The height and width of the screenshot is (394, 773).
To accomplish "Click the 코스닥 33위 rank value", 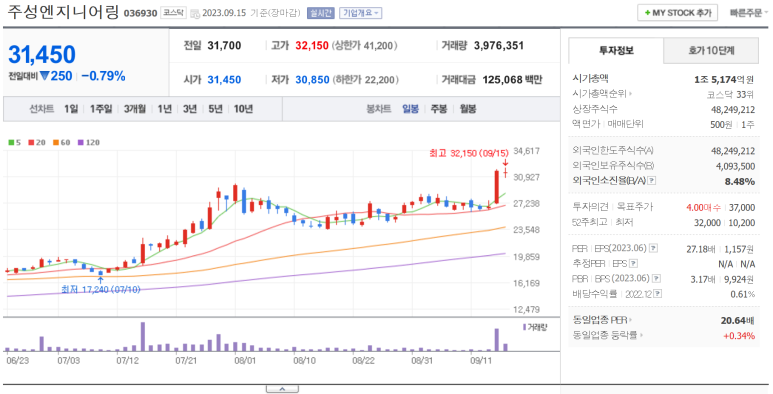I will click(x=731, y=95).
